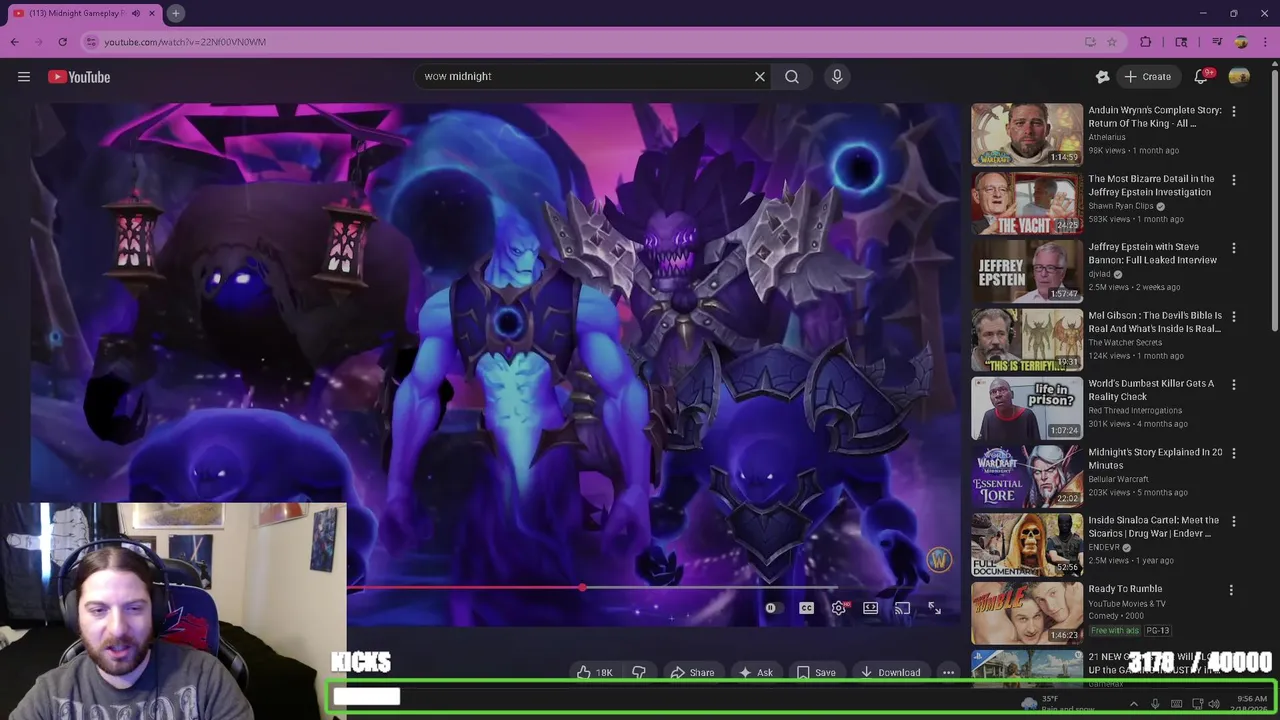Image resolution: width=1280 pixels, height=720 pixels.
Task: Like the video (18K thumbs up)
Action: 593,672
